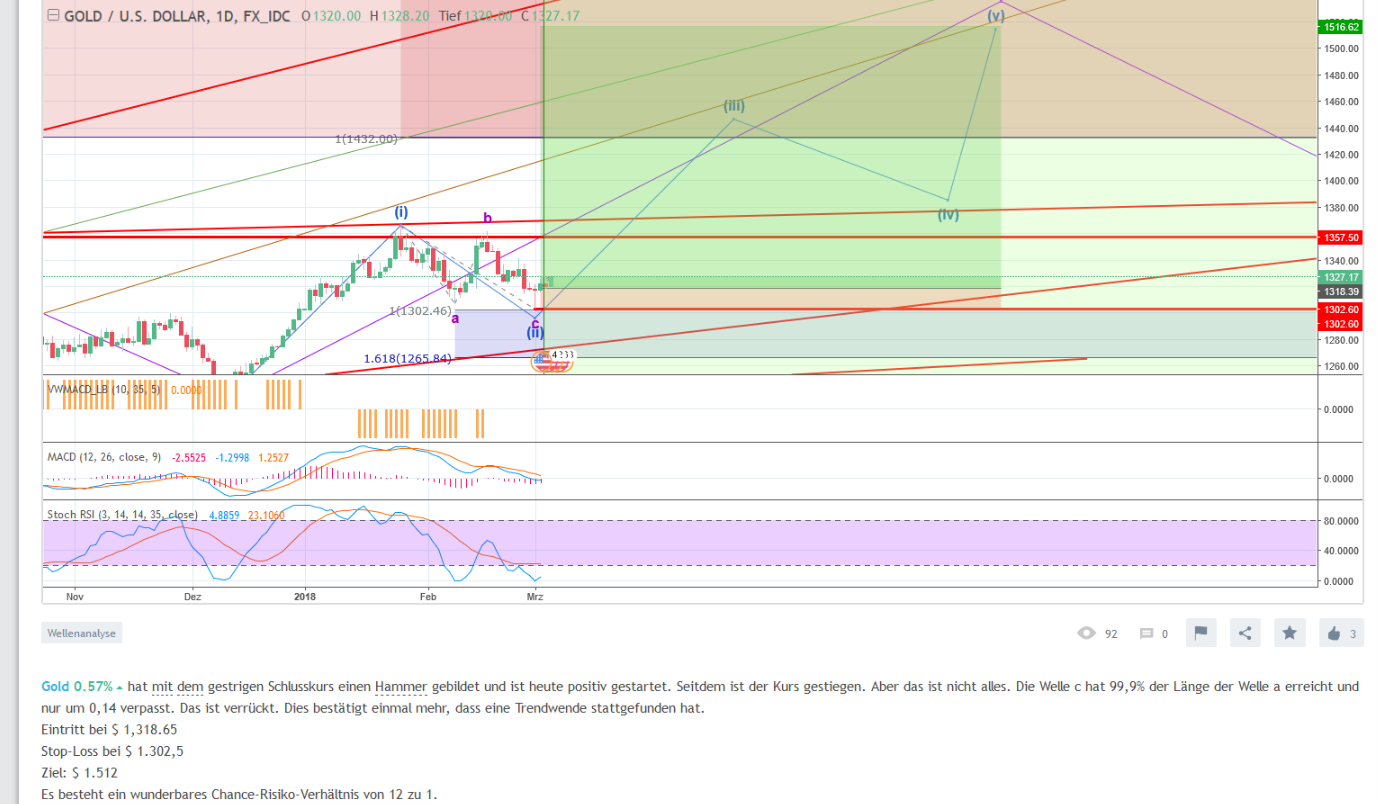Screen dimensions: 1378x804
Task: Click the green 1516.62 target price tag
Action: [x=1340, y=27]
